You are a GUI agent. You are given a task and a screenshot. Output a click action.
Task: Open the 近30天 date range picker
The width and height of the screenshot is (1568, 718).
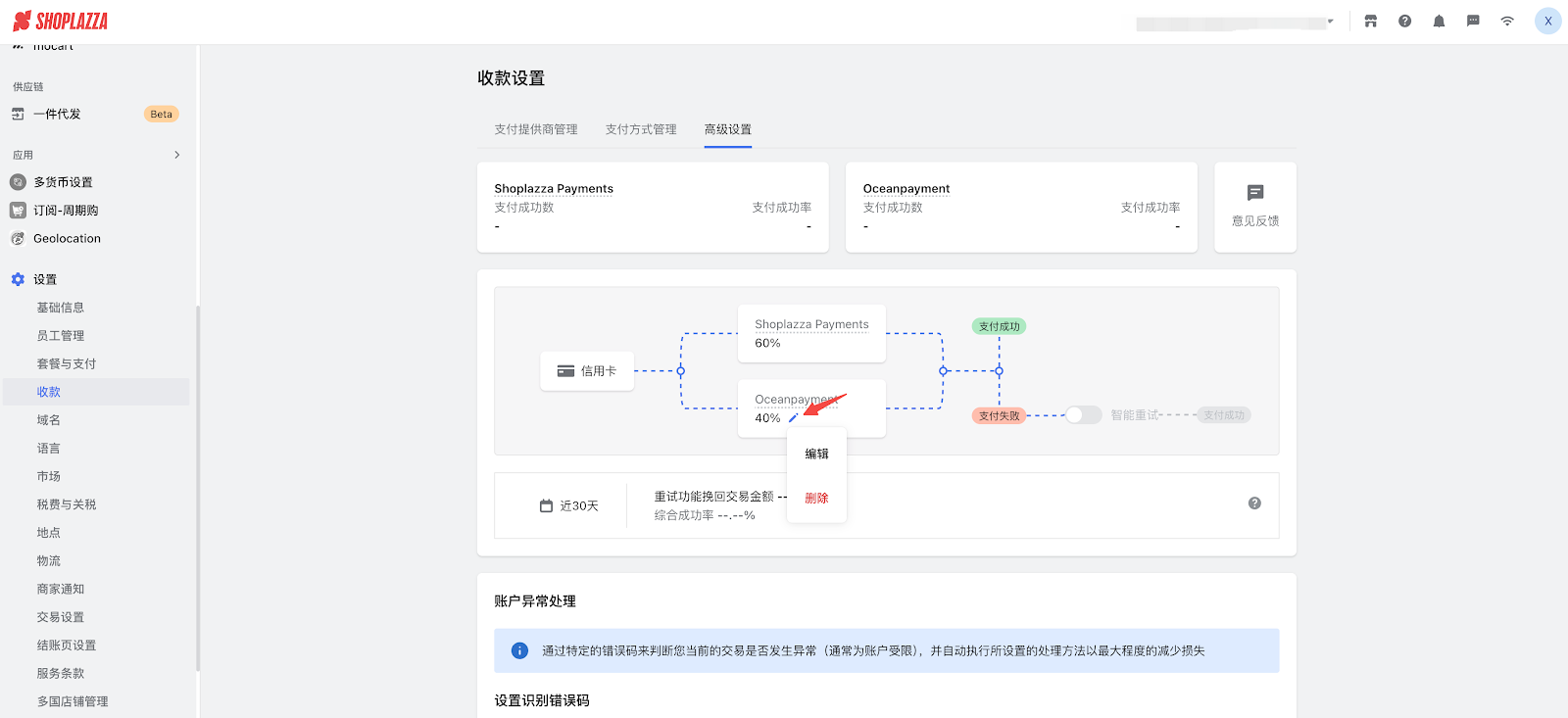(x=569, y=506)
